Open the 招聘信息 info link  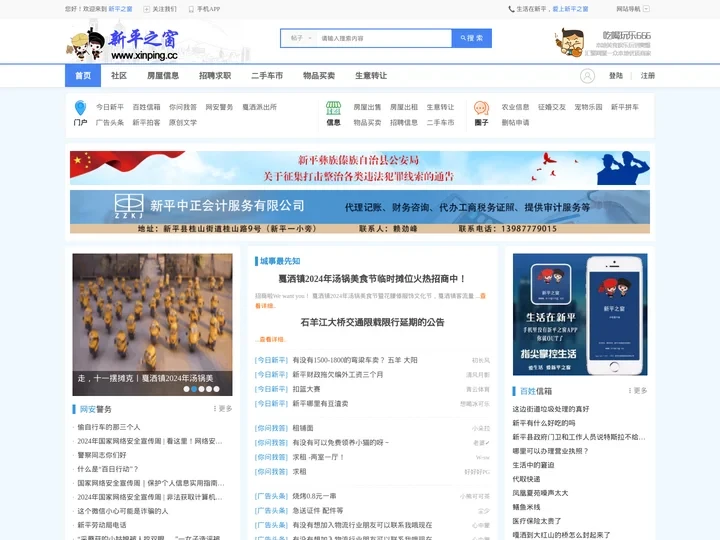(x=404, y=123)
